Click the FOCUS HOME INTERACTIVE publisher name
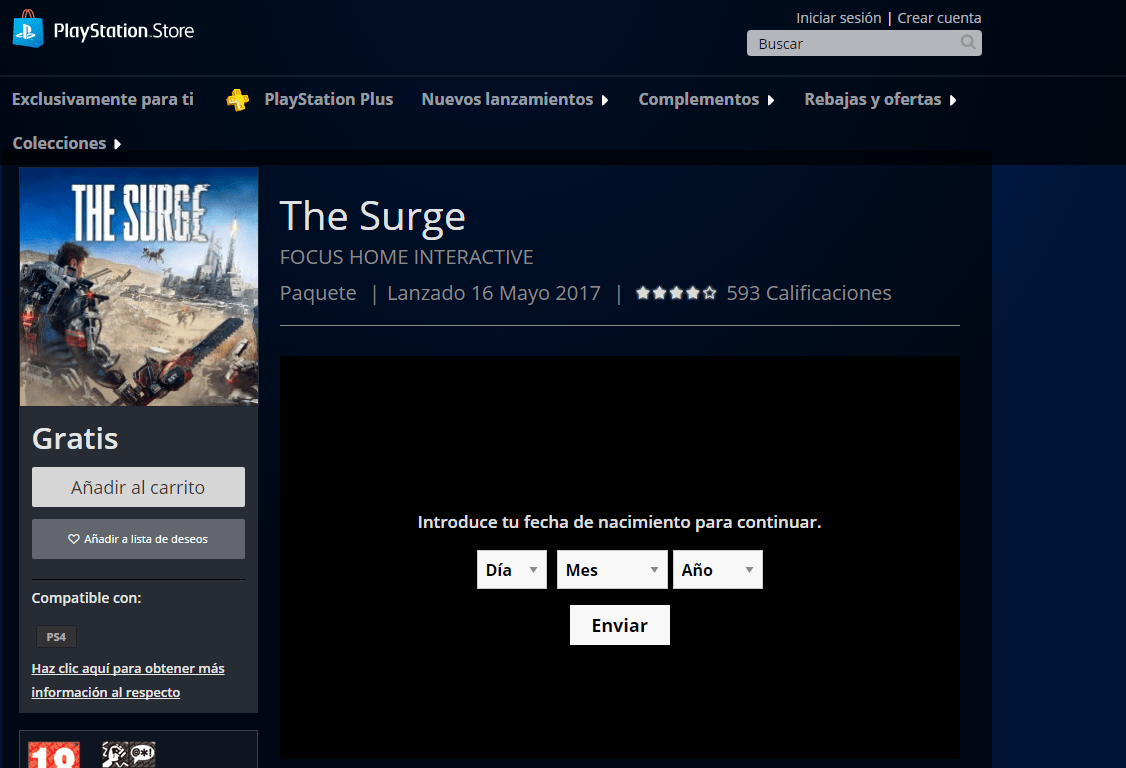1126x768 pixels. point(406,257)
